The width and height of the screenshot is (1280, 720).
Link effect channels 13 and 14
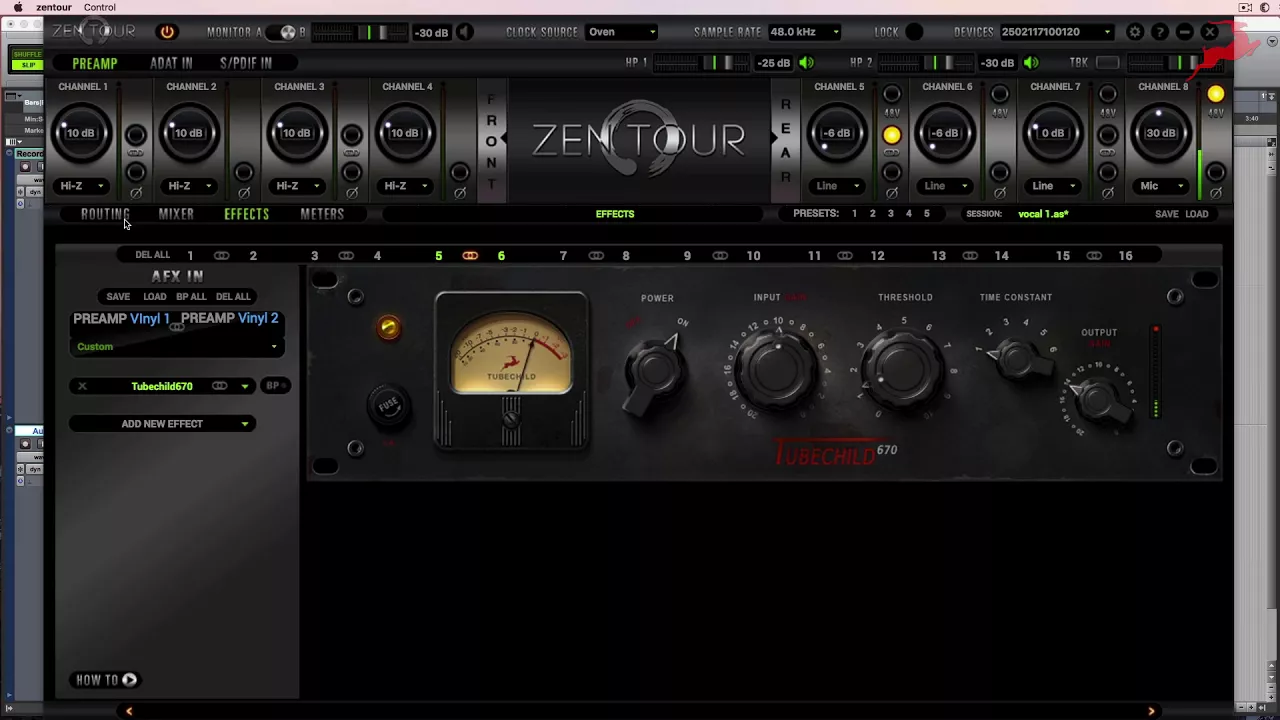click(x=970, y=256)
